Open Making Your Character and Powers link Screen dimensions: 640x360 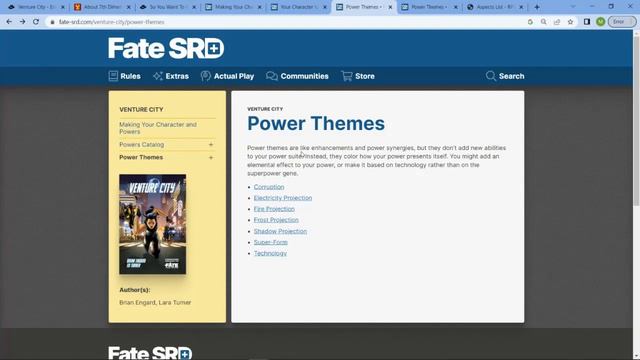coord(158,128)
